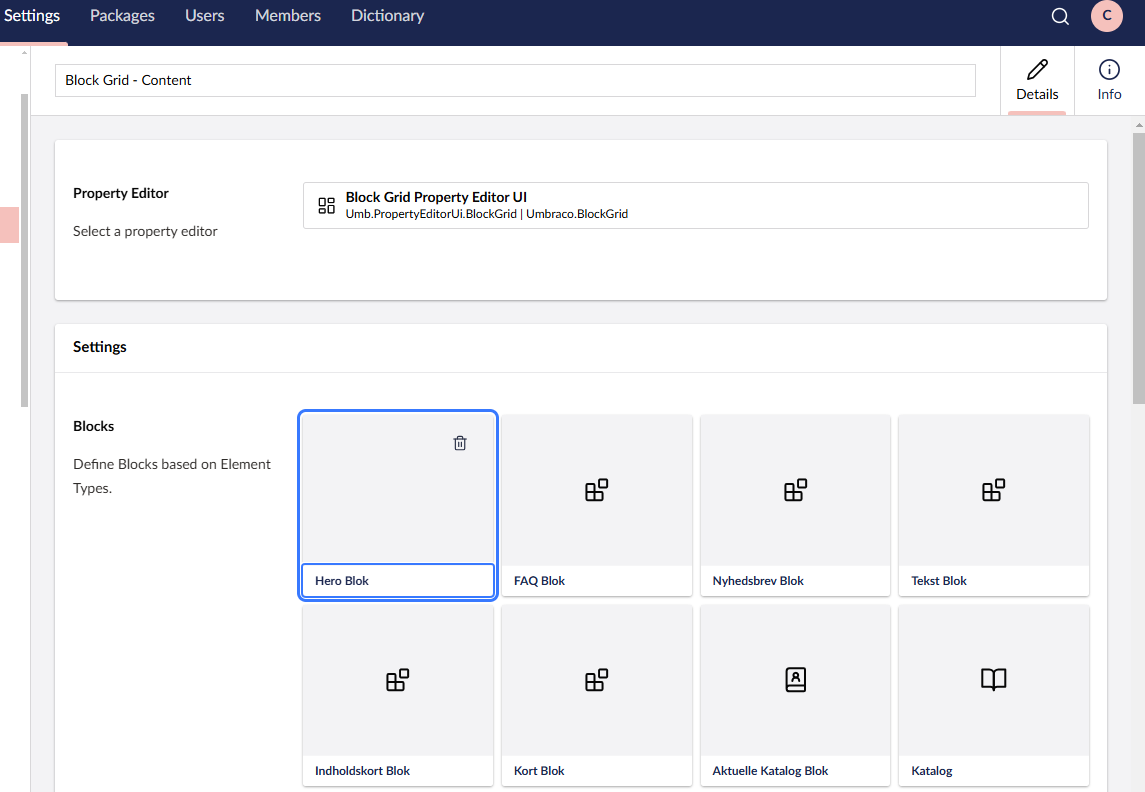Click the main vertical scrollbar

(x=1138, y=268)
